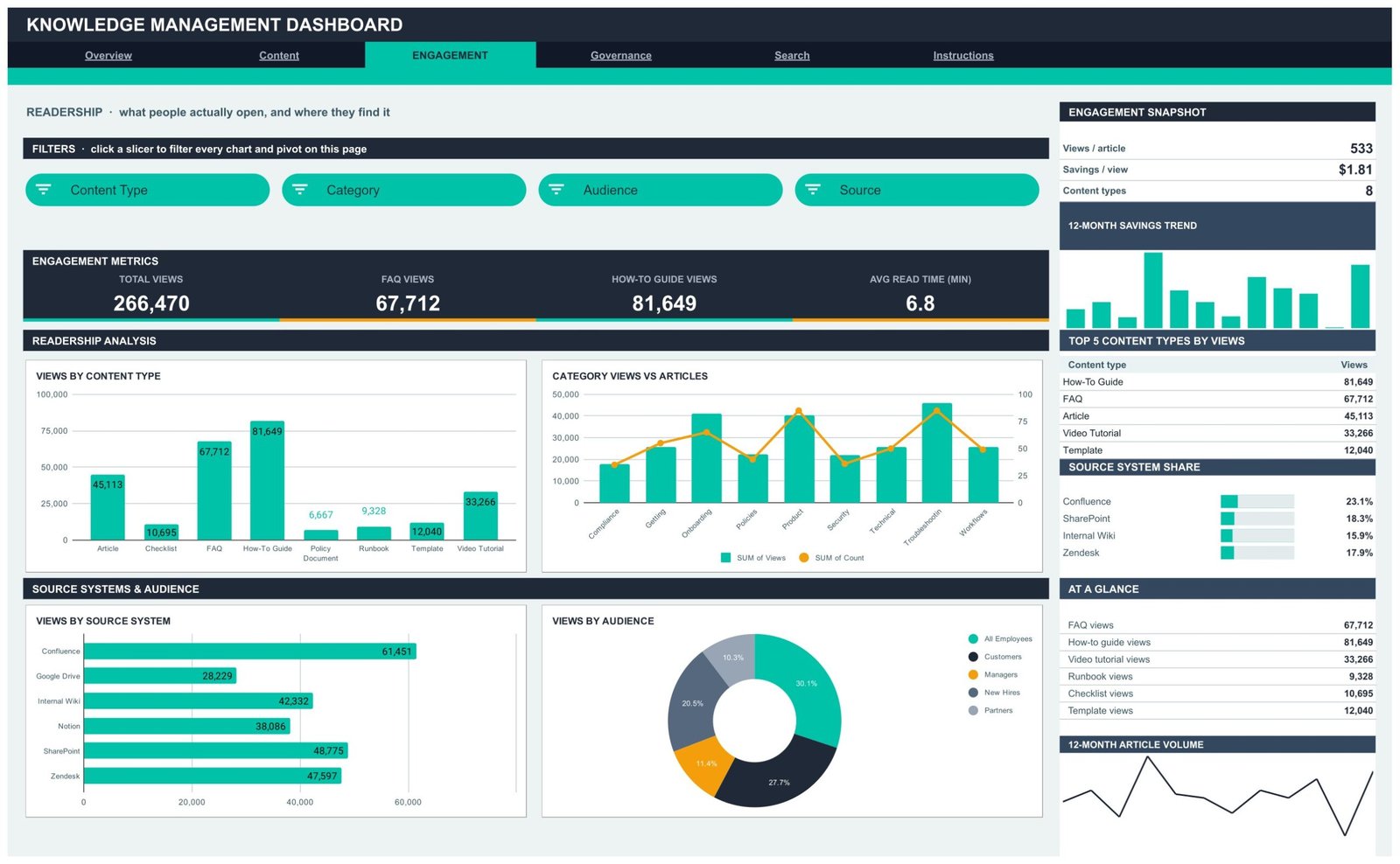Click the Savings / view value $1.81
The width and height of the screenshot is (1400, 864).
(x=1355, y=170)
